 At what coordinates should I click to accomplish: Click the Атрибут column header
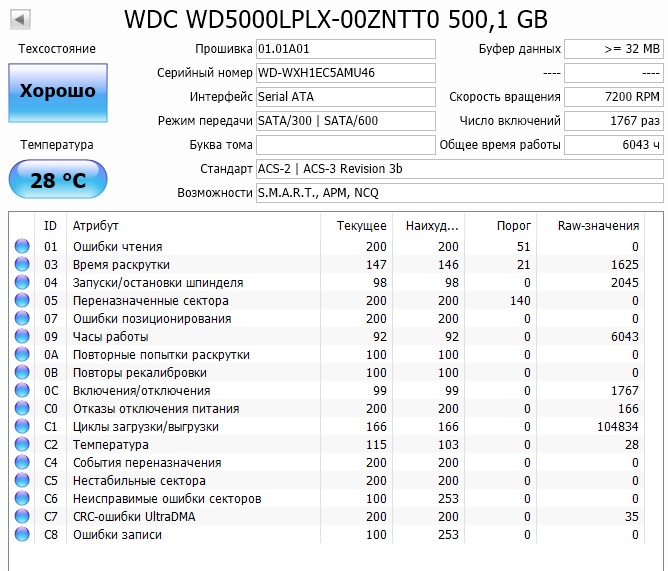tap(193, 225)
